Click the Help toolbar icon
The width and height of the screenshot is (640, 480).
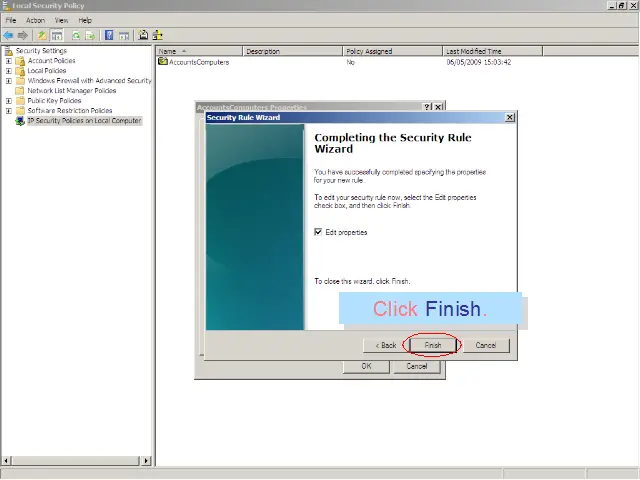coord(109,35)
